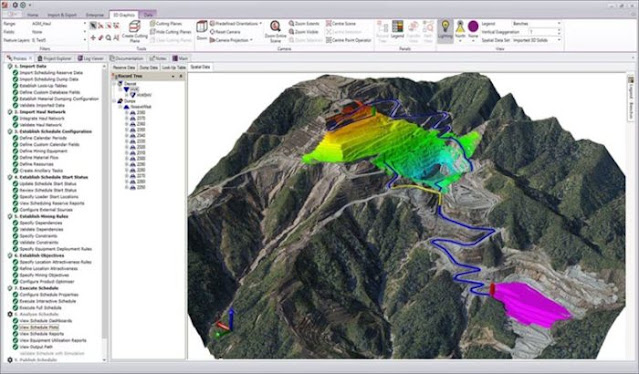Open the Documentation tab
Image resolution: width=639 pixels, height=374 pixels.
(126, 58)
